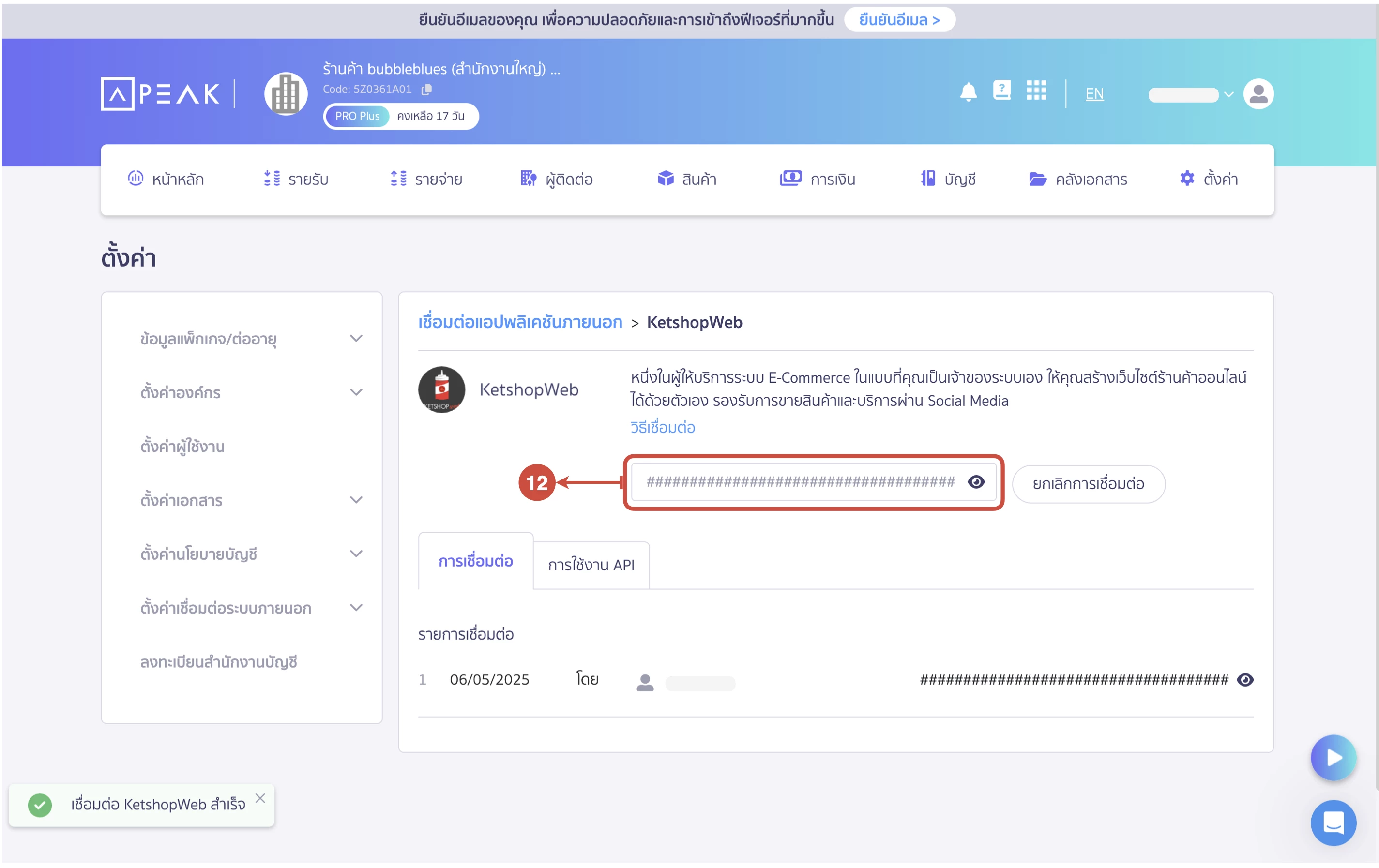Switch to การใช้งาน API tab
This screenshot has width=1379, height=868.
pos(591,565)
